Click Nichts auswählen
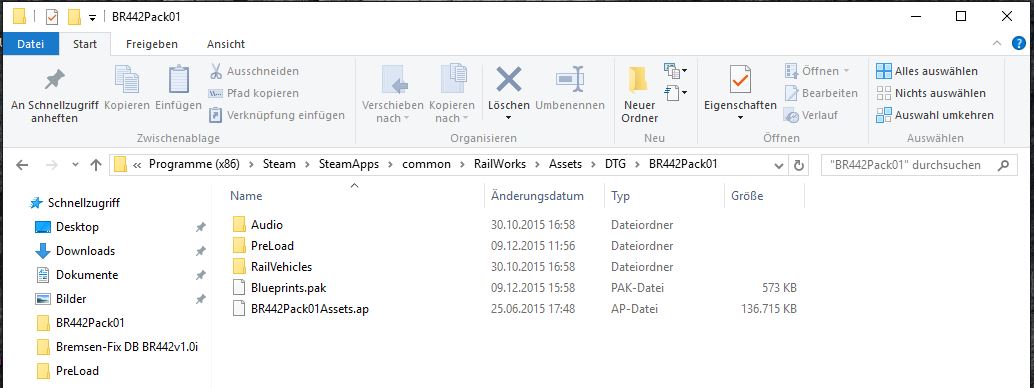Screen dimensions: 1034x388 (x=930, y=93)
